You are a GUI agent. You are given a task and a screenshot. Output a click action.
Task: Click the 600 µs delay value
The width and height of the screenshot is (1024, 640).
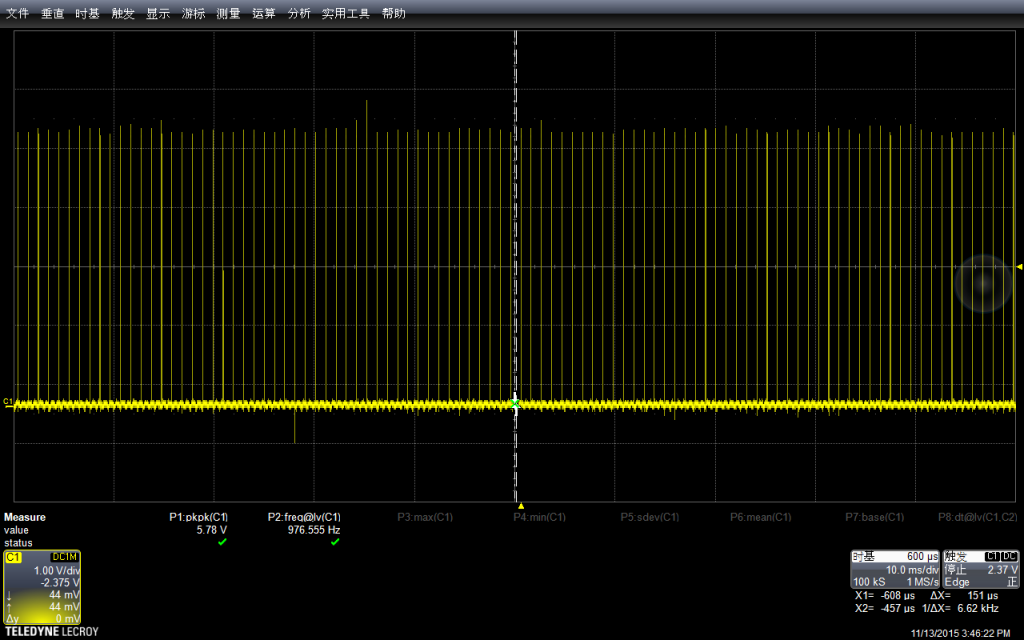pos(922,556)
